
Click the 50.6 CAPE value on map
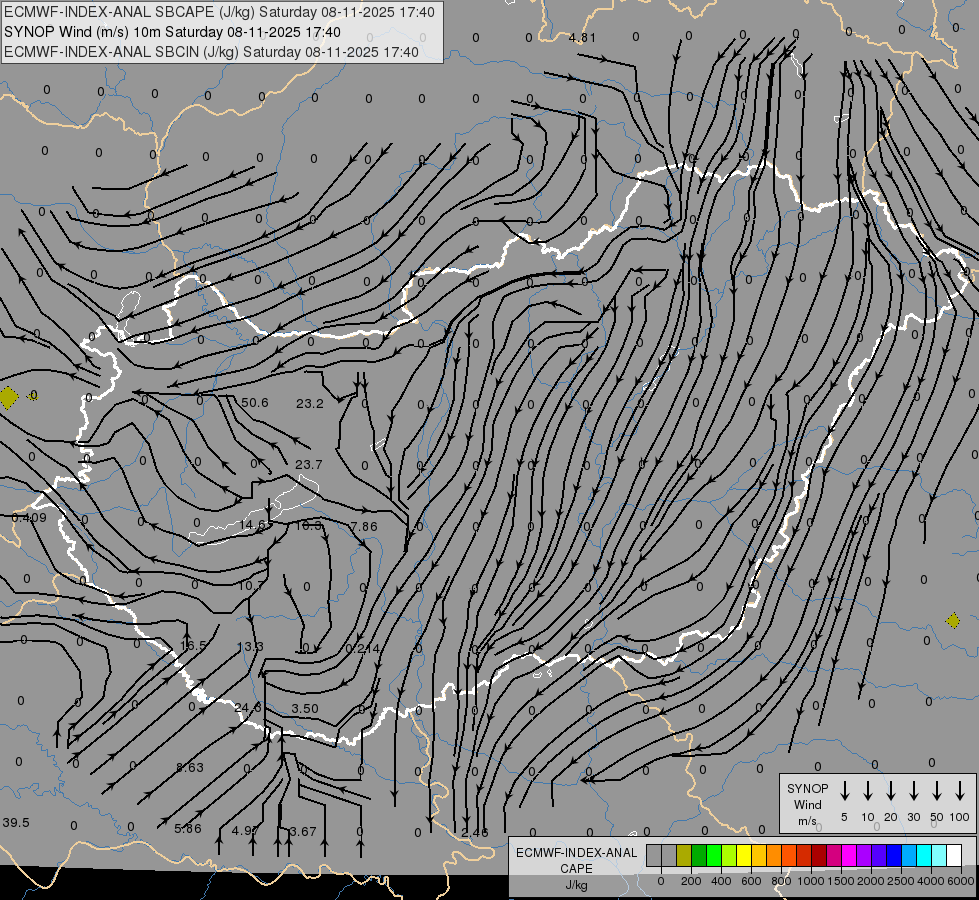(x=255, y=403)
